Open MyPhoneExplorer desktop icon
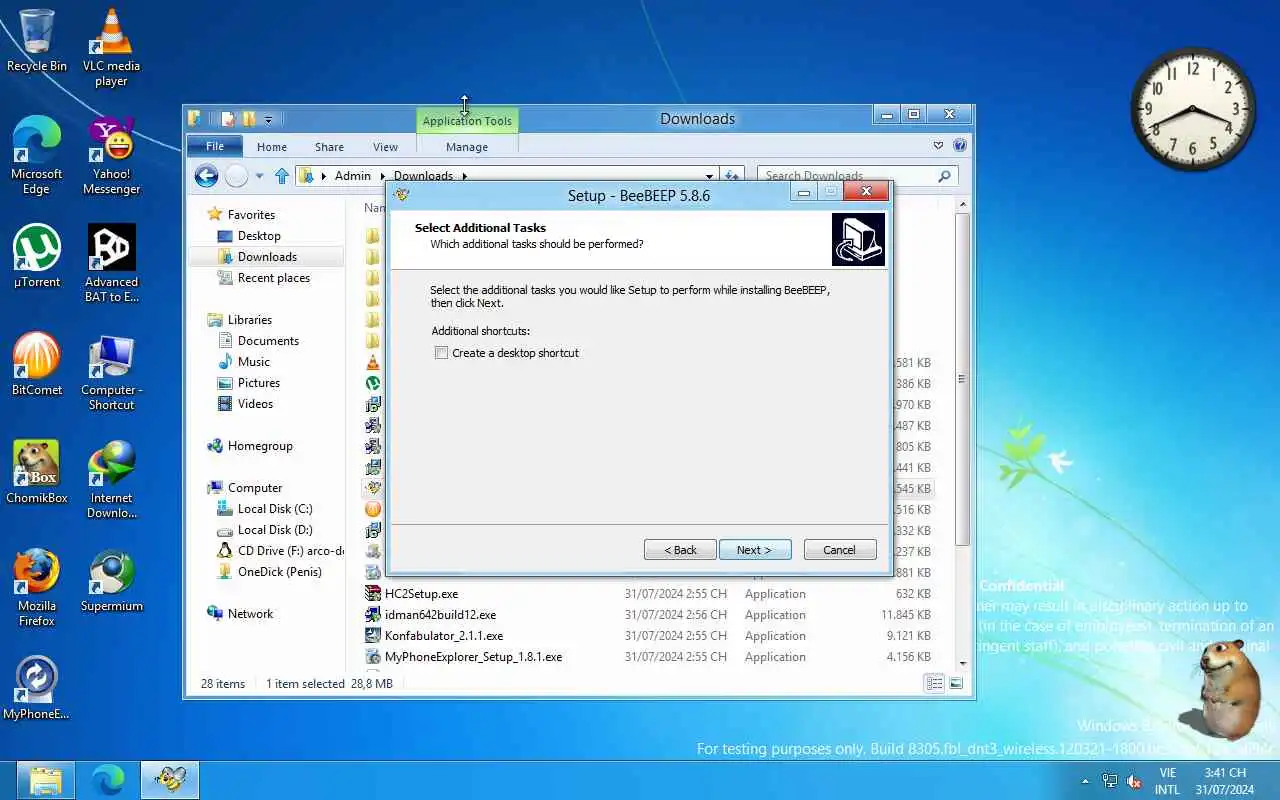The image size is (1280, 800). [x=37, y=689]
